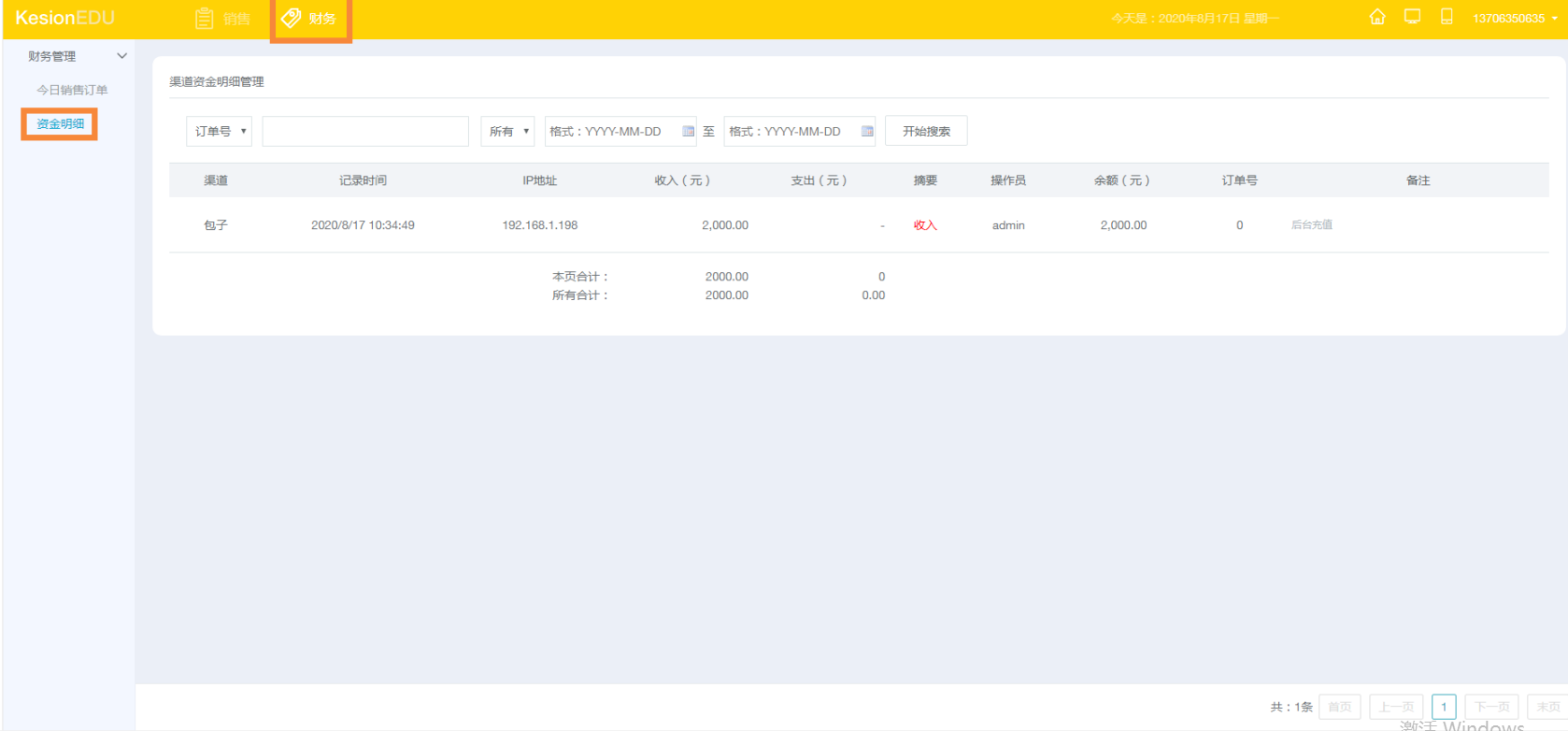Click the home icon in the header
The height and width of the screenshot is (731, 1568).
click(x=1376, y=17)
